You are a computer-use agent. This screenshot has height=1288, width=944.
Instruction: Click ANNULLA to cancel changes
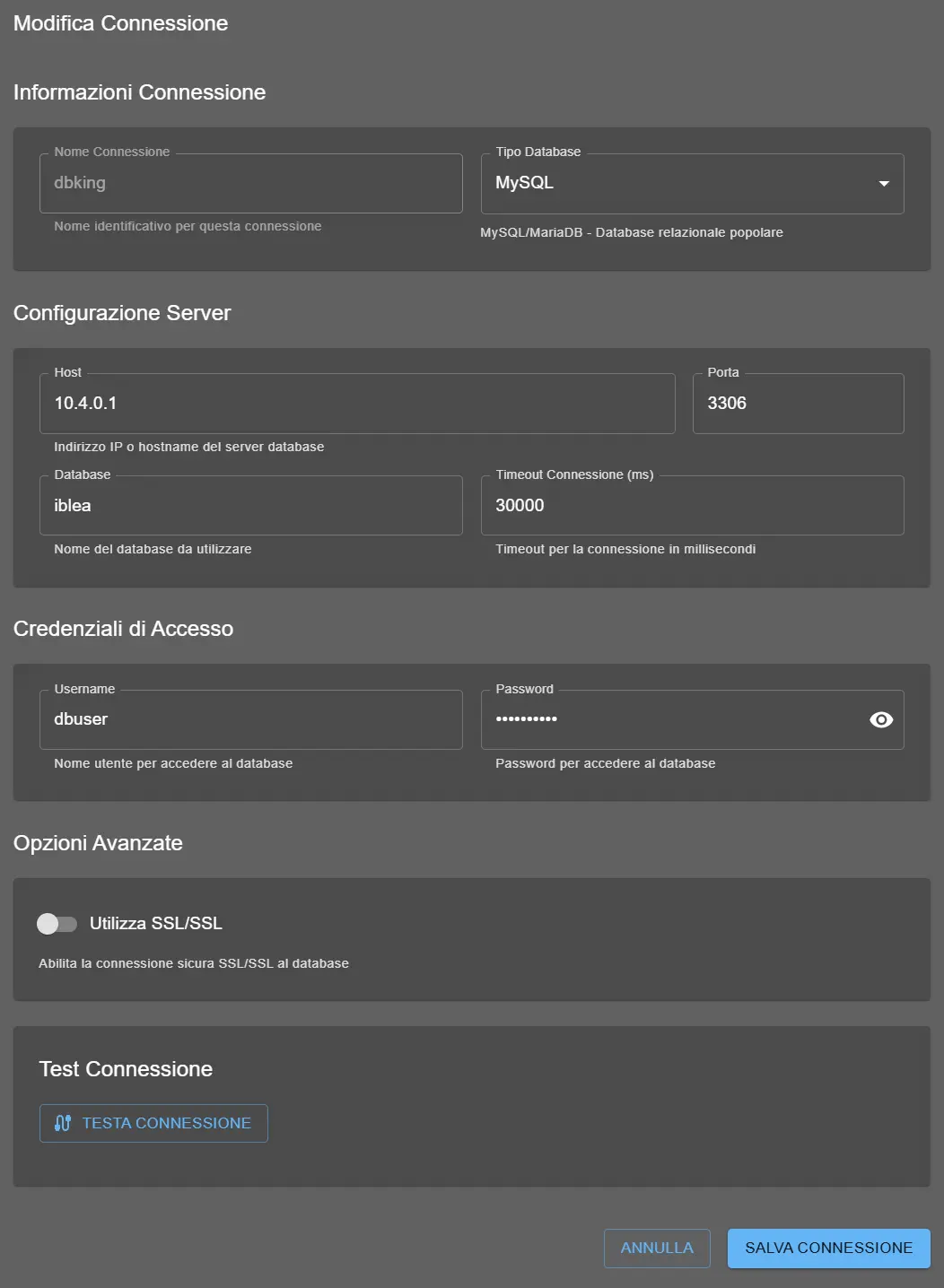click(x=657, y=1248)
